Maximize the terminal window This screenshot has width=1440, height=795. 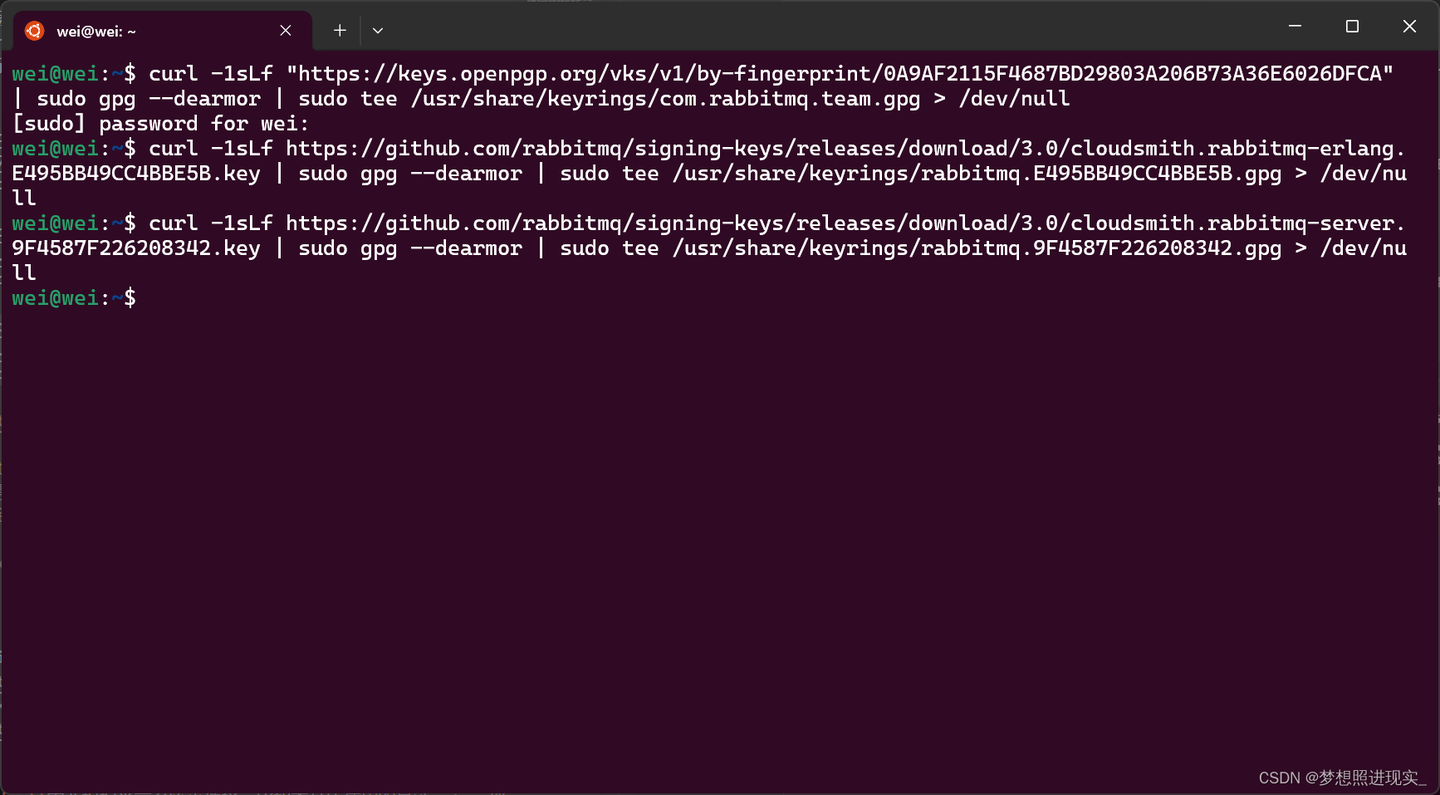[x=1352, y=27]
